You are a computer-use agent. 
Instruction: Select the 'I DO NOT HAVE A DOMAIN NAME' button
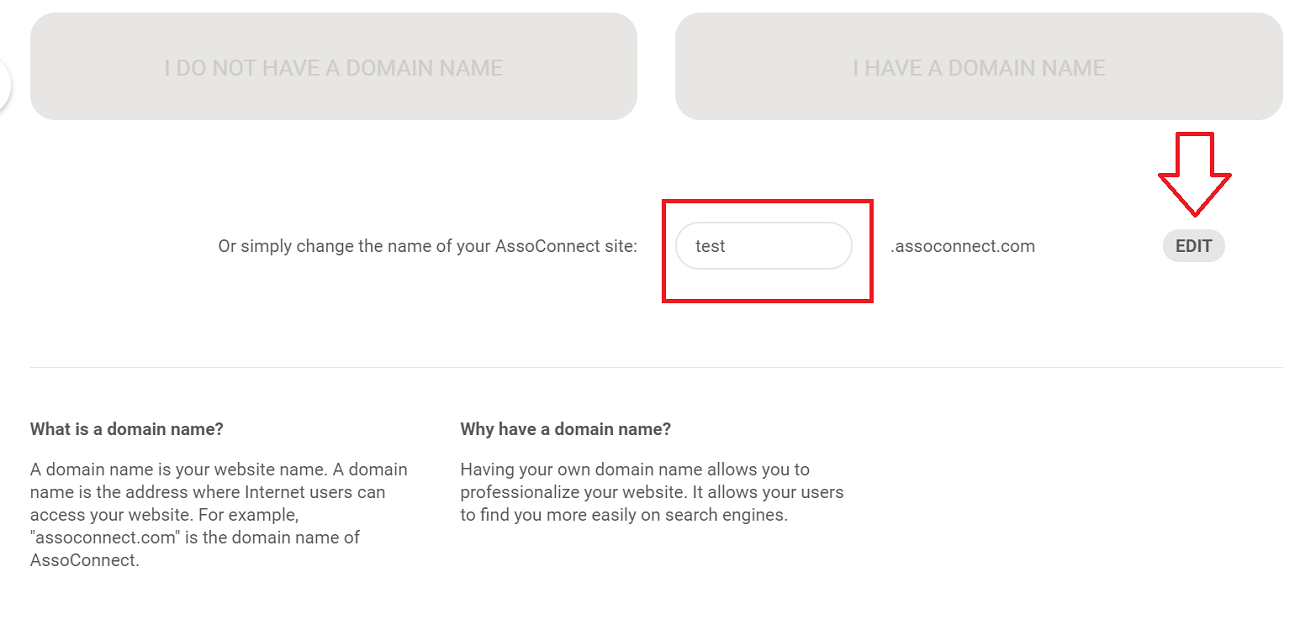[334, 66]
